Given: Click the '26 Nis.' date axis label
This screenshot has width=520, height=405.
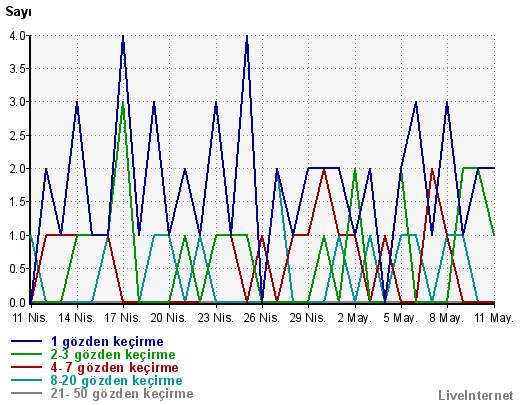Looking at the screenshot, I should point(262,318).
